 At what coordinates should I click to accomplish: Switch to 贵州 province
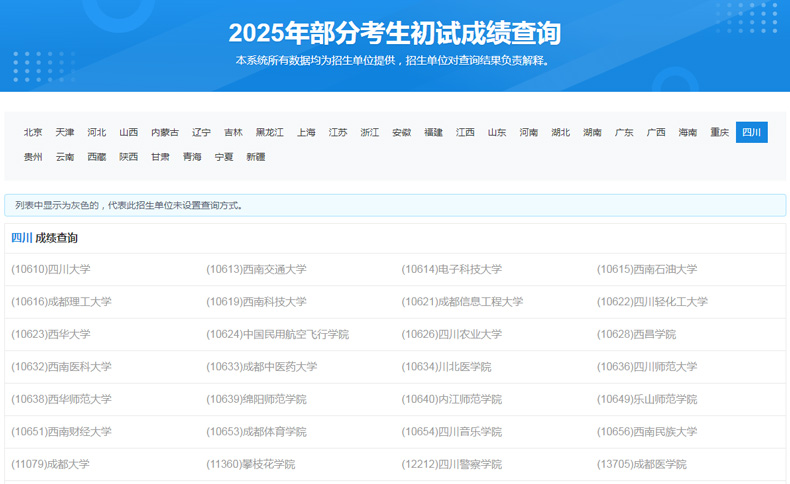pos(33,157)
